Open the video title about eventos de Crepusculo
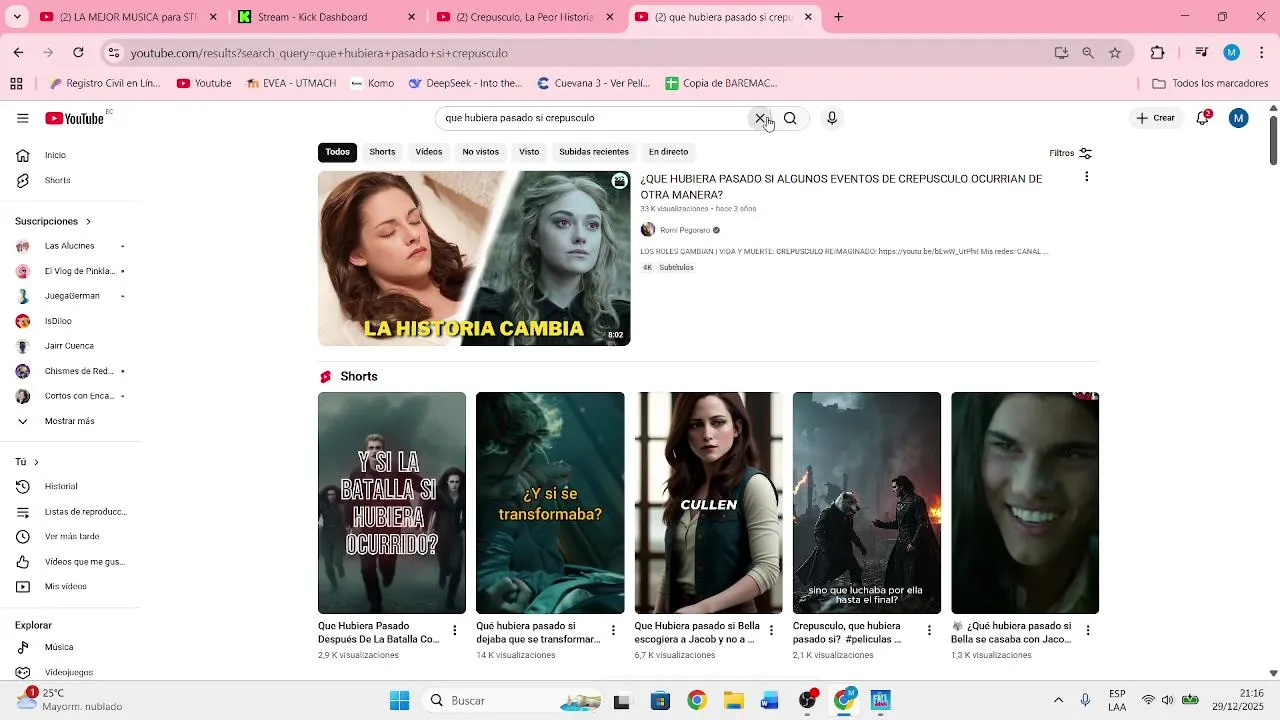Screen dimensions: 1280x720 [841, 187]
